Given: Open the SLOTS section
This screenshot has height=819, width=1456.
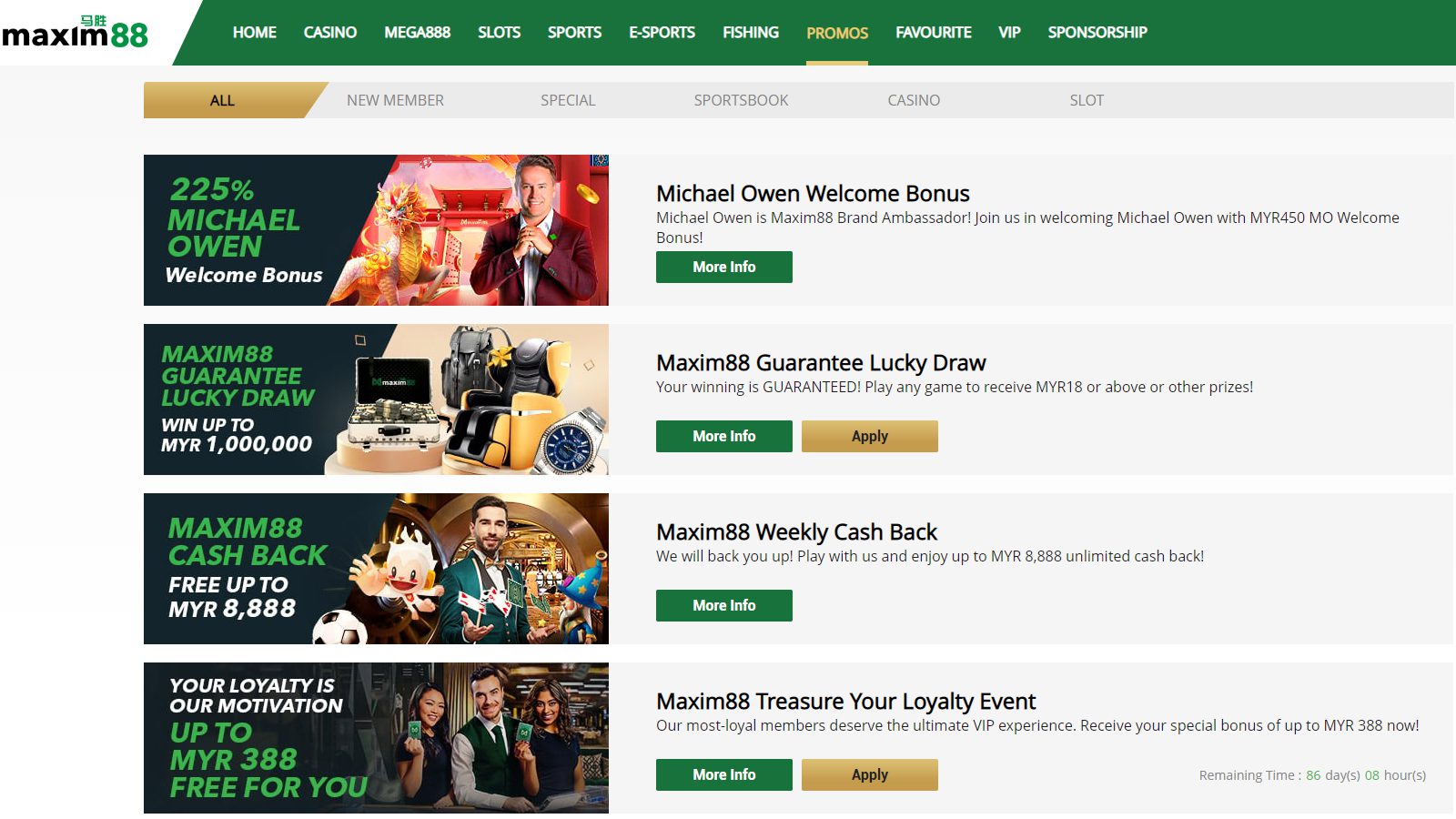Looking at the screenshot, I should (500, 33).
